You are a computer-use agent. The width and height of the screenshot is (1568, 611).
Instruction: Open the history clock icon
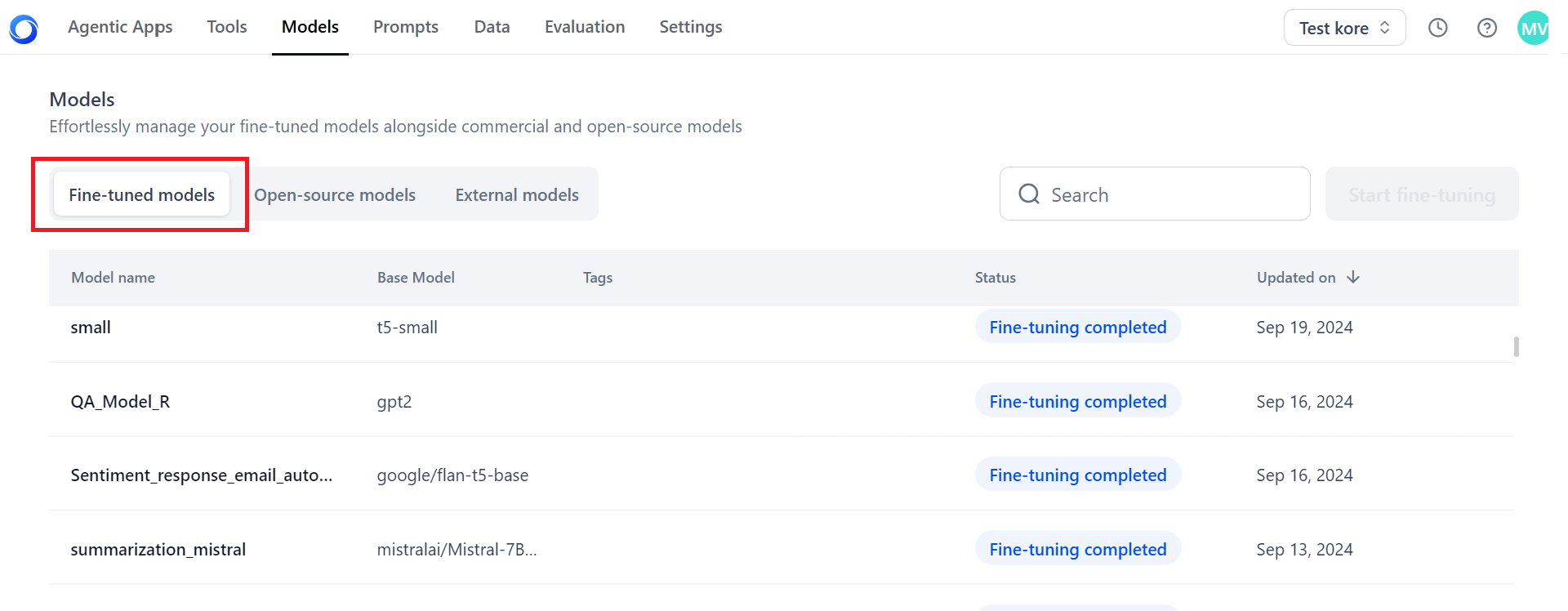click(x=1437, y=28)
